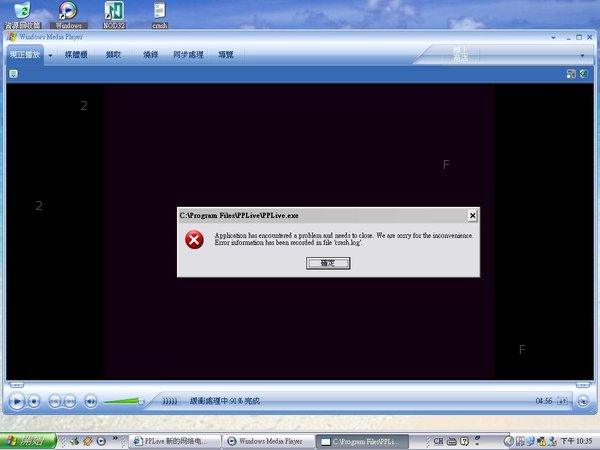Click the Windows Media Player title icon
Image resolution: width=600 pixels, height=450 pixels.
point(12,37)
